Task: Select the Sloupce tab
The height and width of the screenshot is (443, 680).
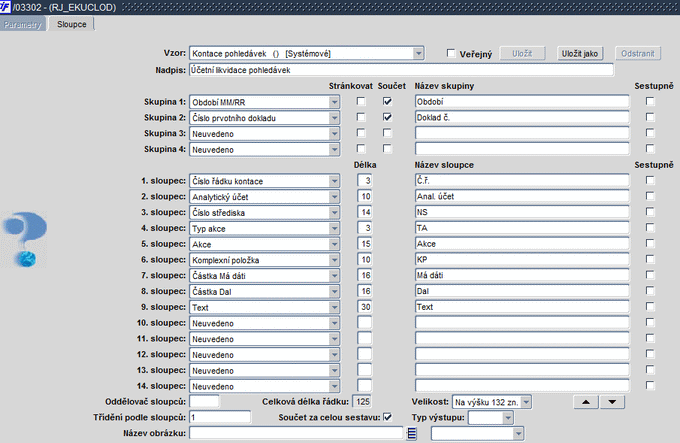Action: point(72,24)
